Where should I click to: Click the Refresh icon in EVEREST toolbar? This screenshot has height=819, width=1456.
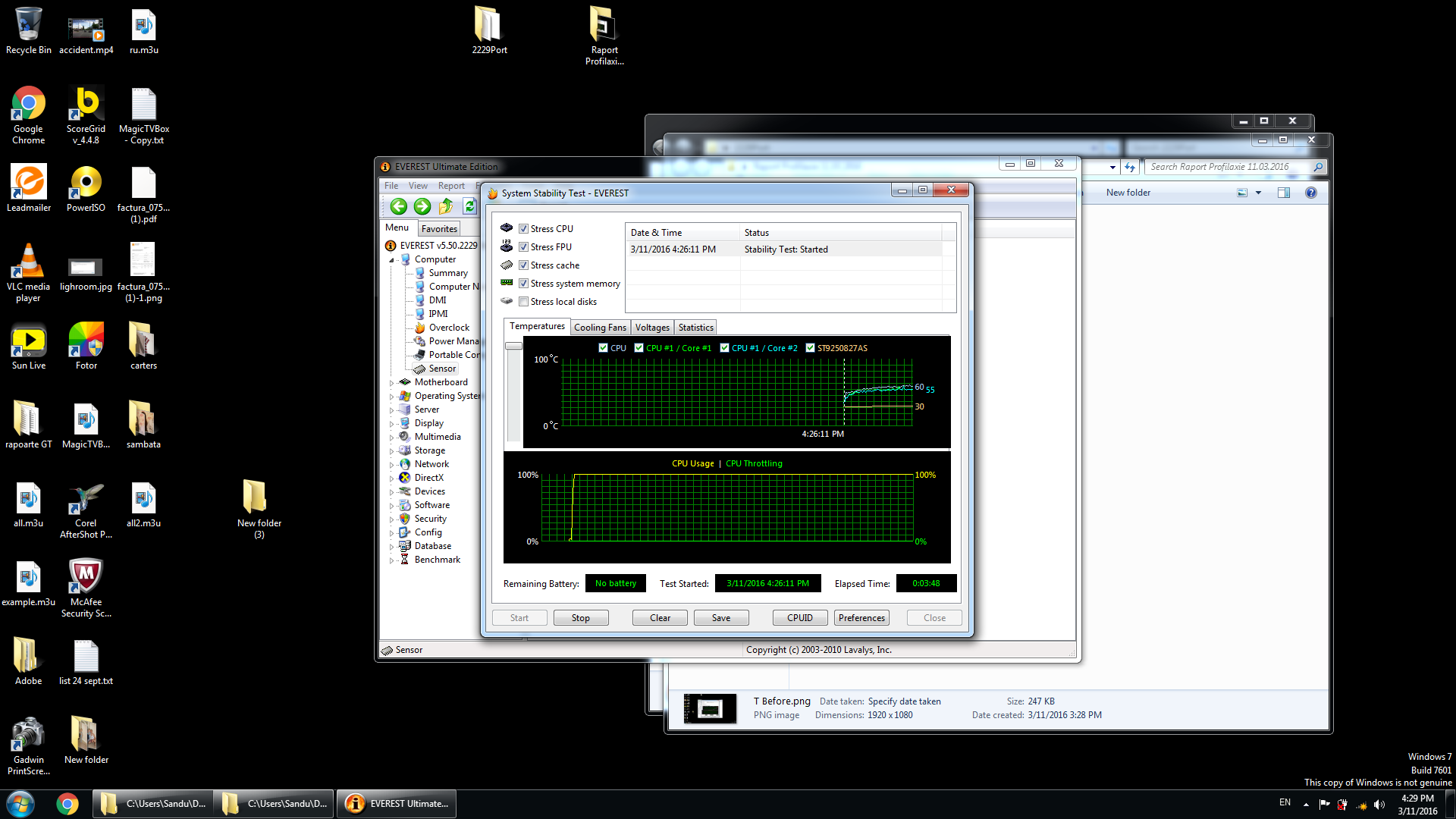(469, 206)
